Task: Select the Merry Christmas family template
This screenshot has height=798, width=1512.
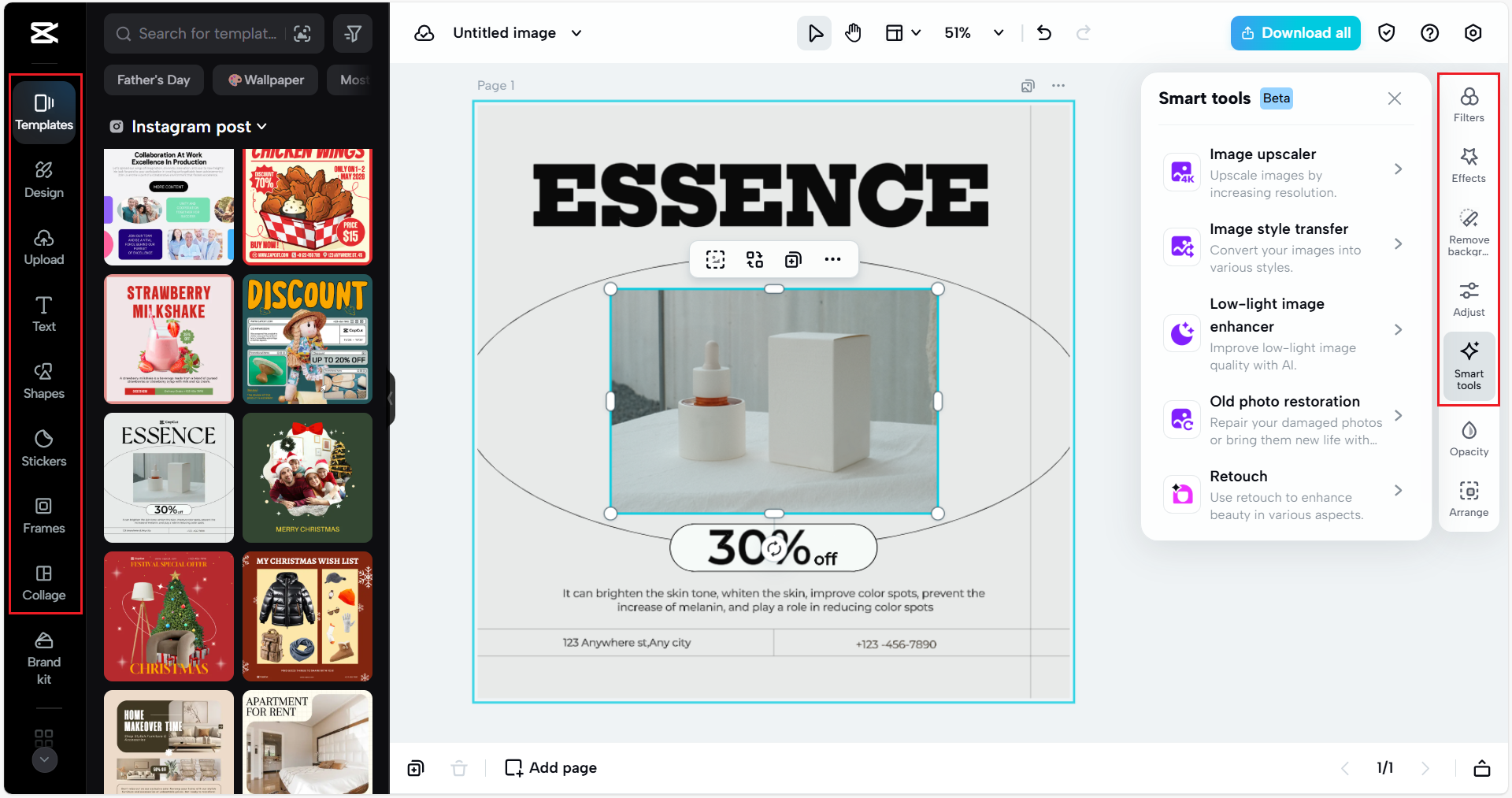Action: [x=307, y=477]
